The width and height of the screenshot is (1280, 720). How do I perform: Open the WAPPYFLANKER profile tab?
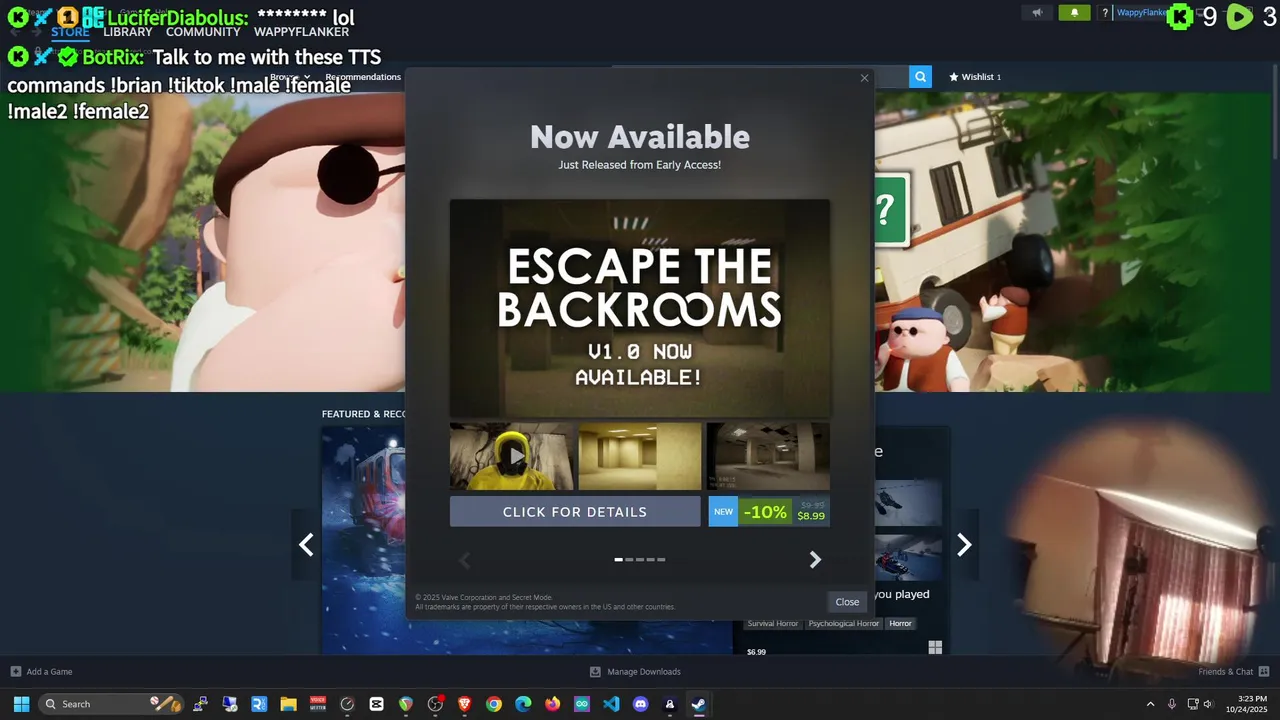(301, 32)
